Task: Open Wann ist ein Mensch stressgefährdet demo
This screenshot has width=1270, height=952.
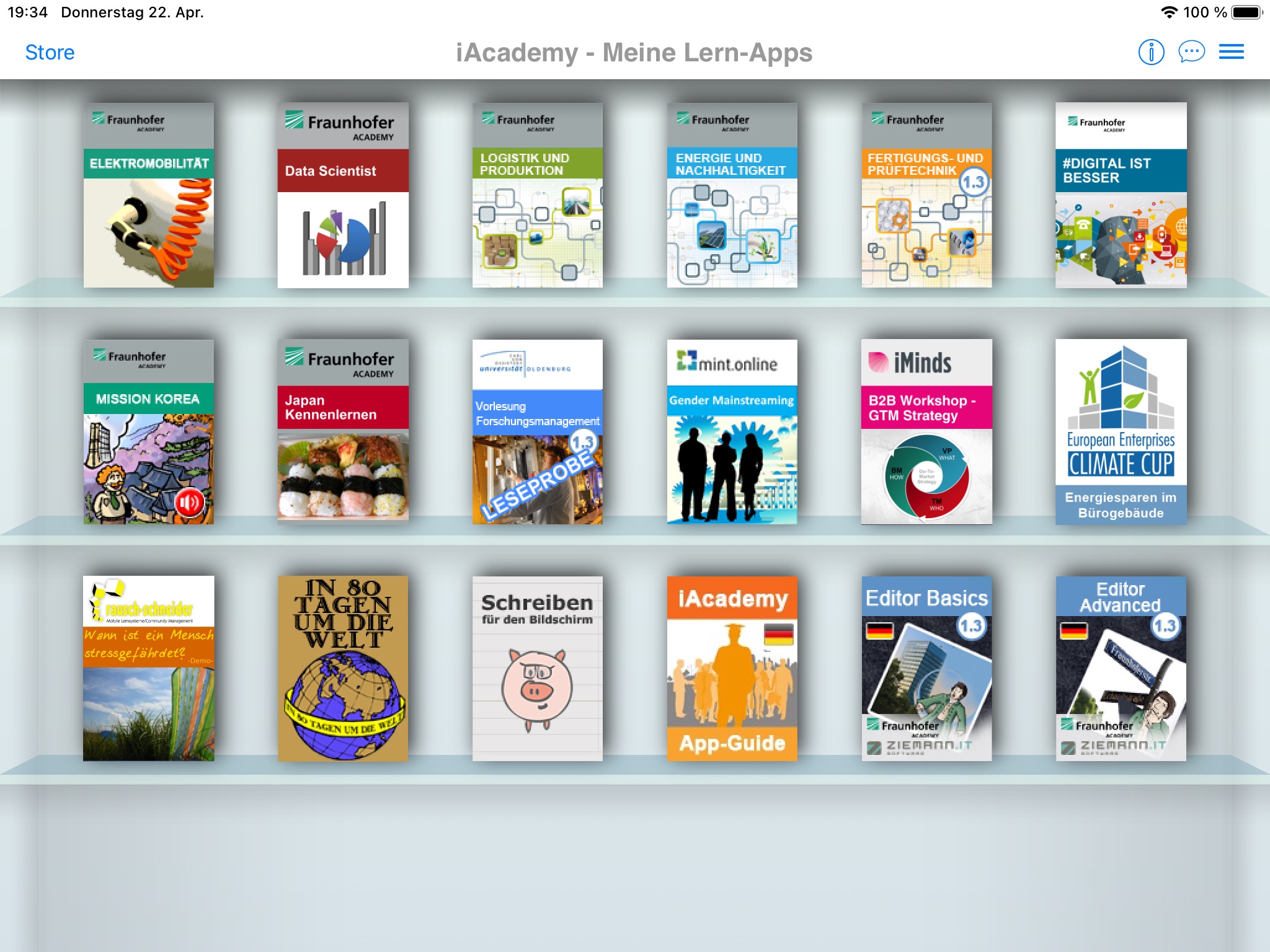Action: coord(149,669)
